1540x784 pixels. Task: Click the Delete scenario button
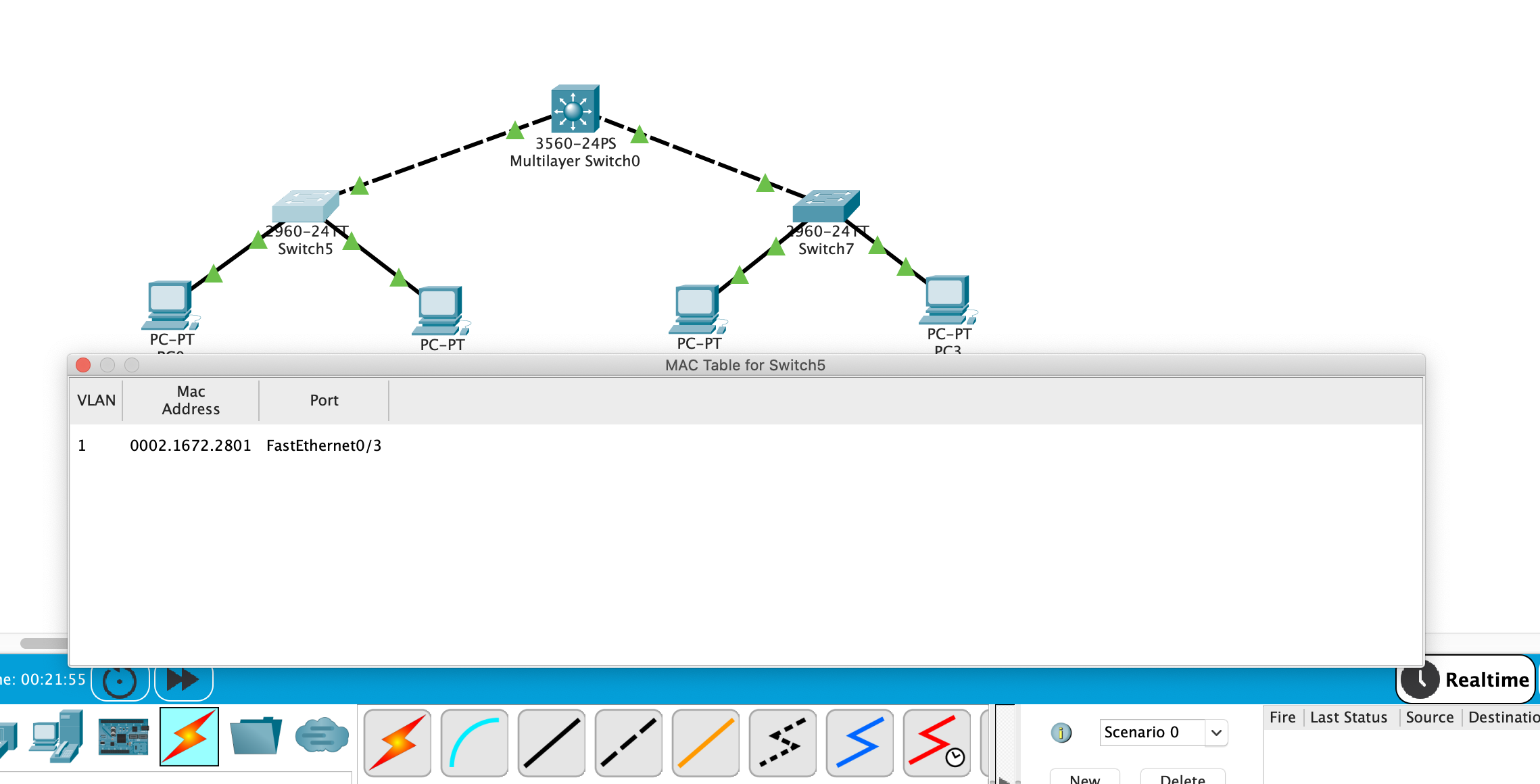1182,777
